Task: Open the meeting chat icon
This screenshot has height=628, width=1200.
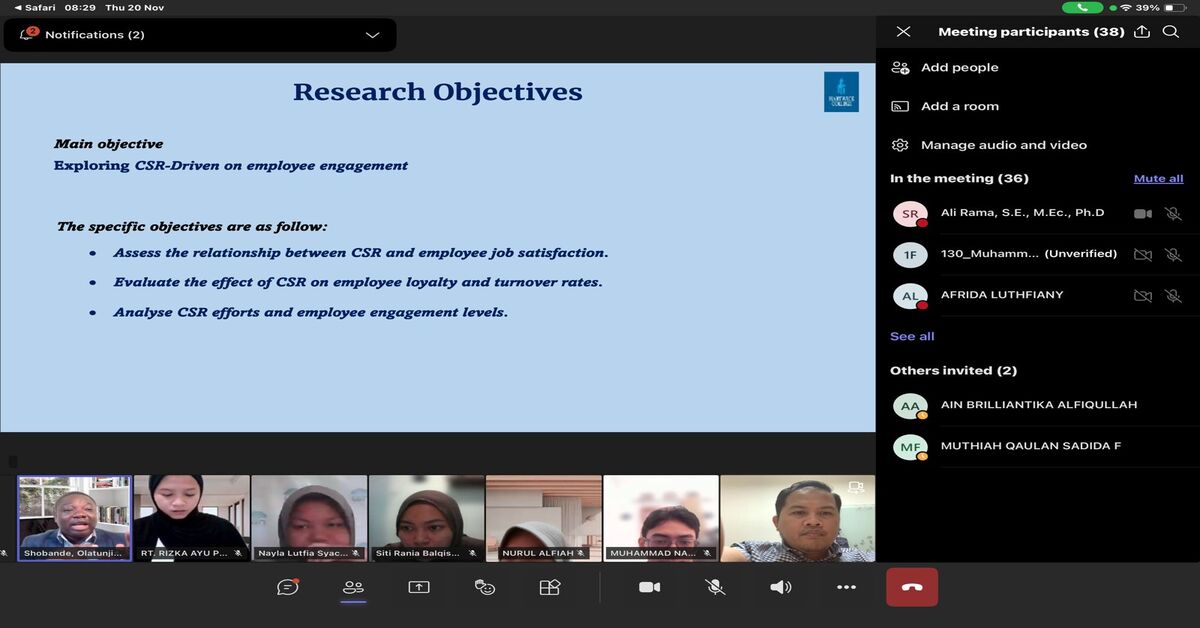Action: (x=288, y=587)
